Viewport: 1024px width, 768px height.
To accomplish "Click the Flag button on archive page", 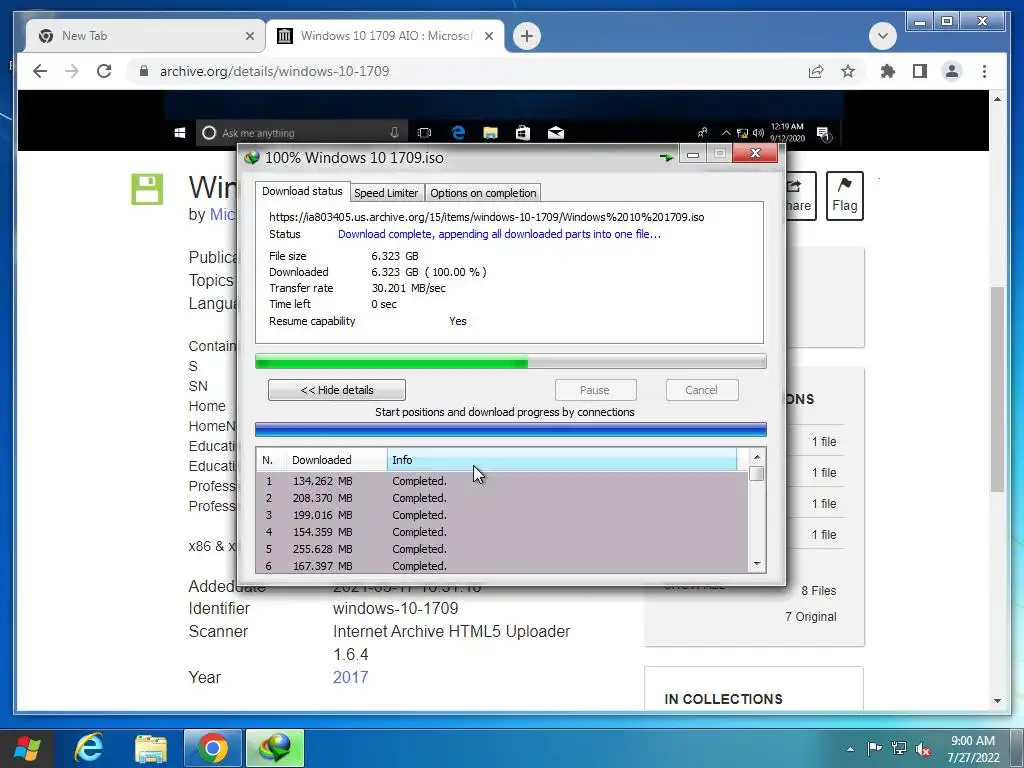I will point(844,196).
